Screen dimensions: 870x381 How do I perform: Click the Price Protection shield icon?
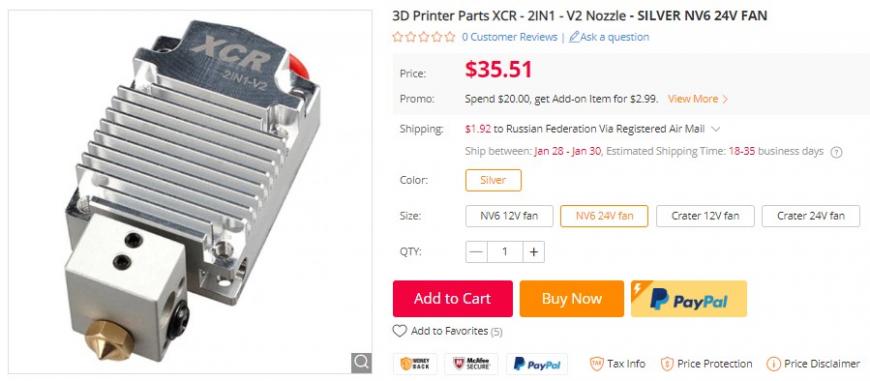667,364
